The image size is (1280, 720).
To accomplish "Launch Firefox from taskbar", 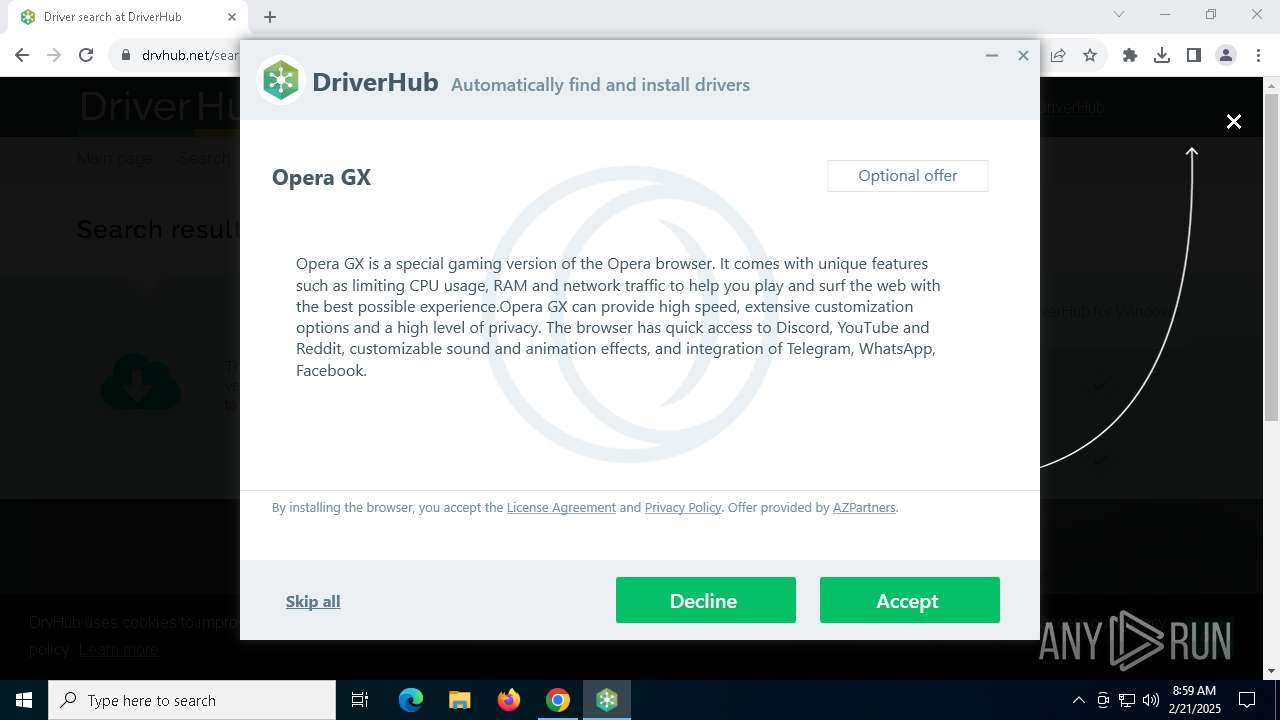I will tap(509, 700).
